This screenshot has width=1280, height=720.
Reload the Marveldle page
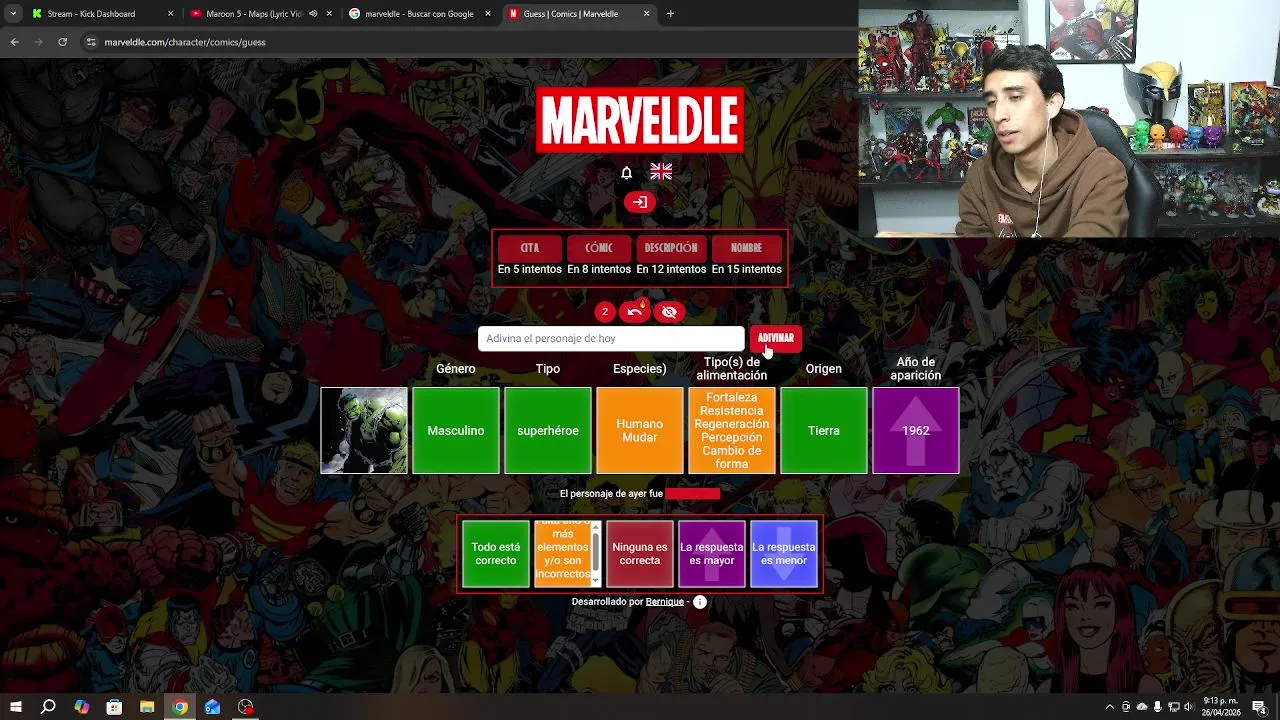(x=62, y=42)
